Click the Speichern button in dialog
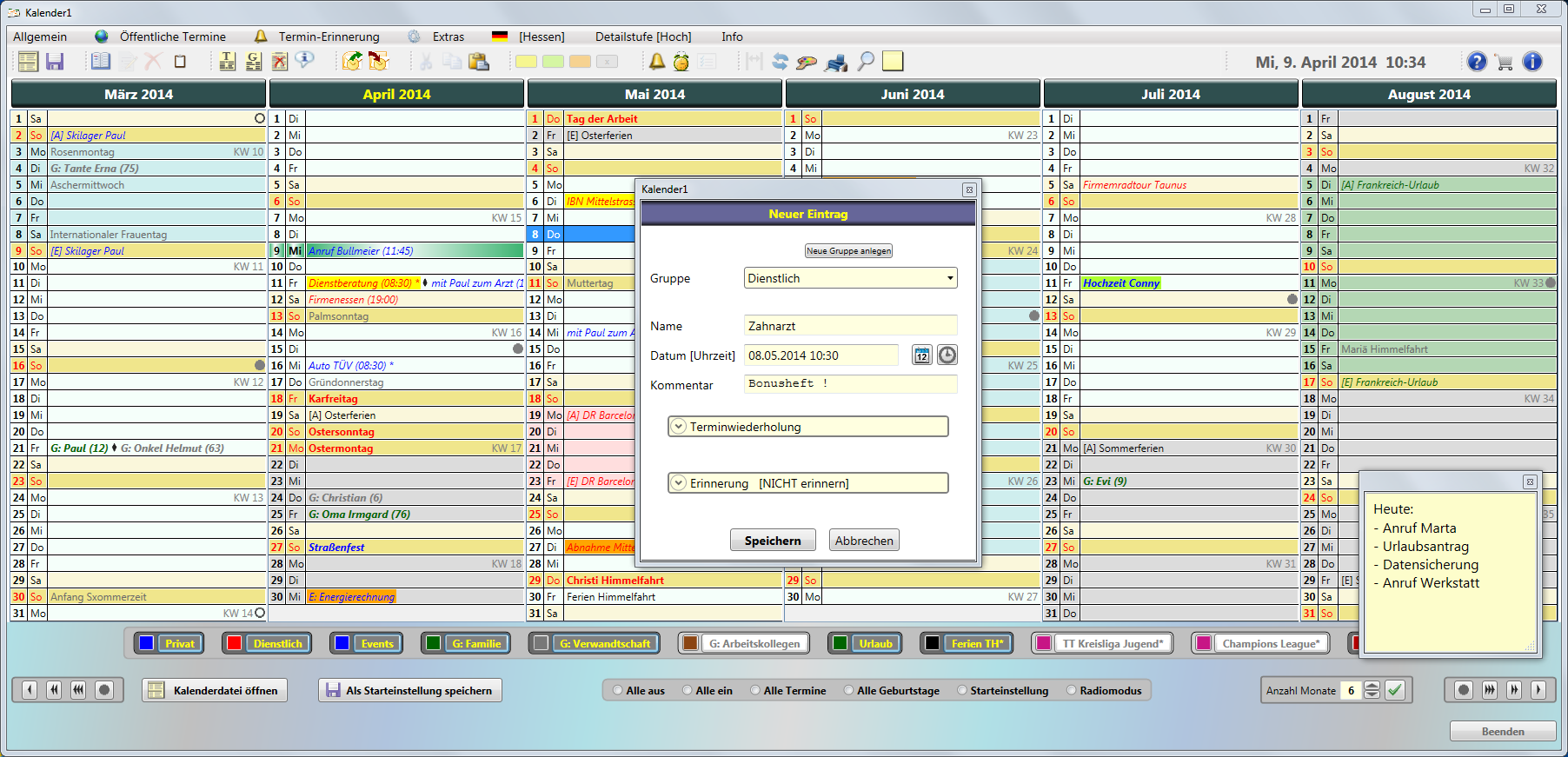This screenshot has width=1568, height=757. point(773,541)
